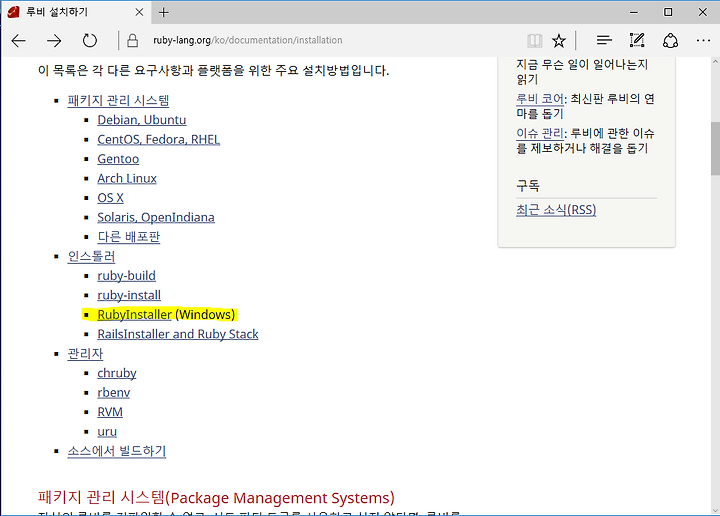Open the OS X link
The height and width of the screenshot is (516, 720).
[110, 198]
